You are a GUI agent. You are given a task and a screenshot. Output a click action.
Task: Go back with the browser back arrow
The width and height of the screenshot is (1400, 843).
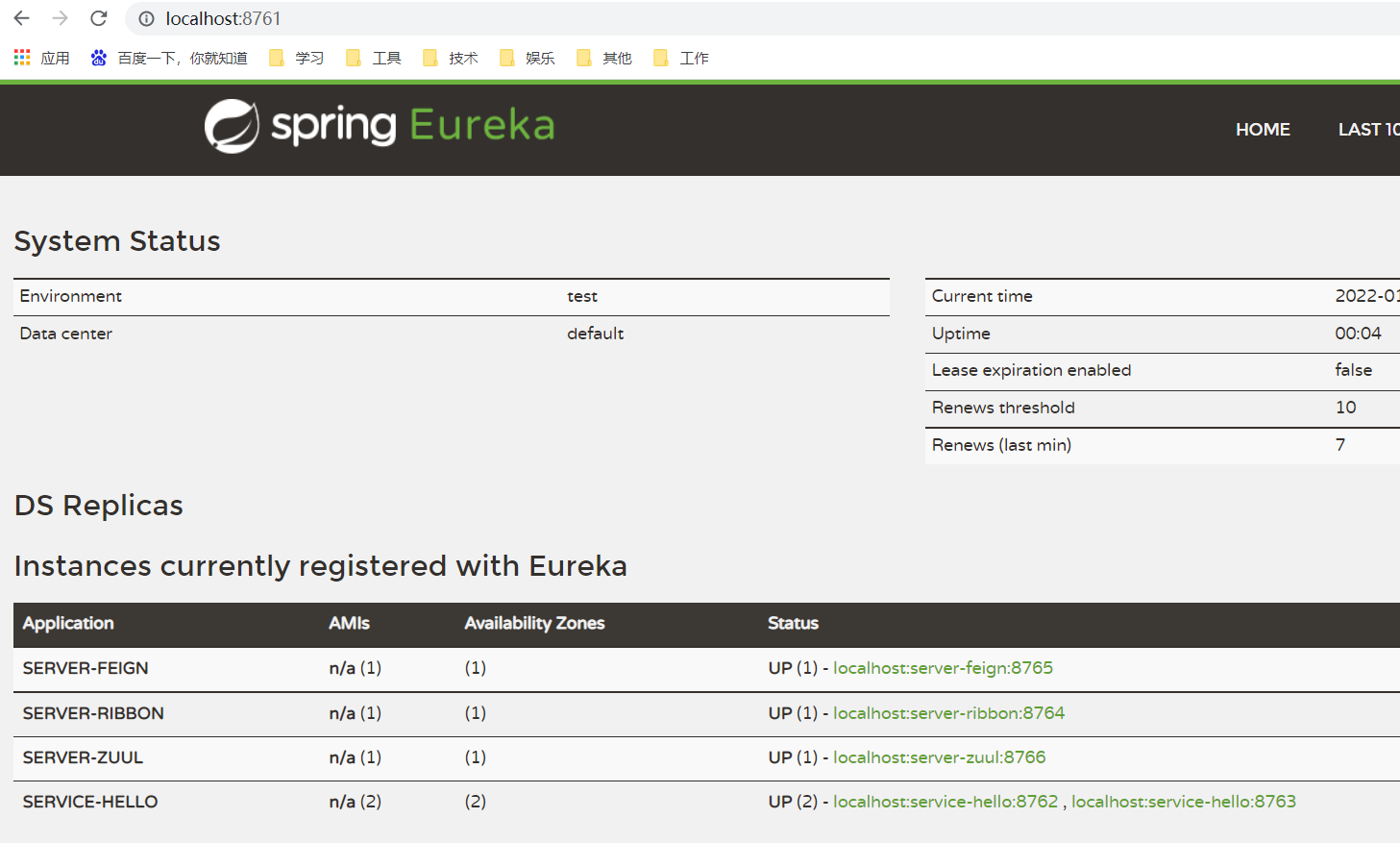(x=21, y=18)
